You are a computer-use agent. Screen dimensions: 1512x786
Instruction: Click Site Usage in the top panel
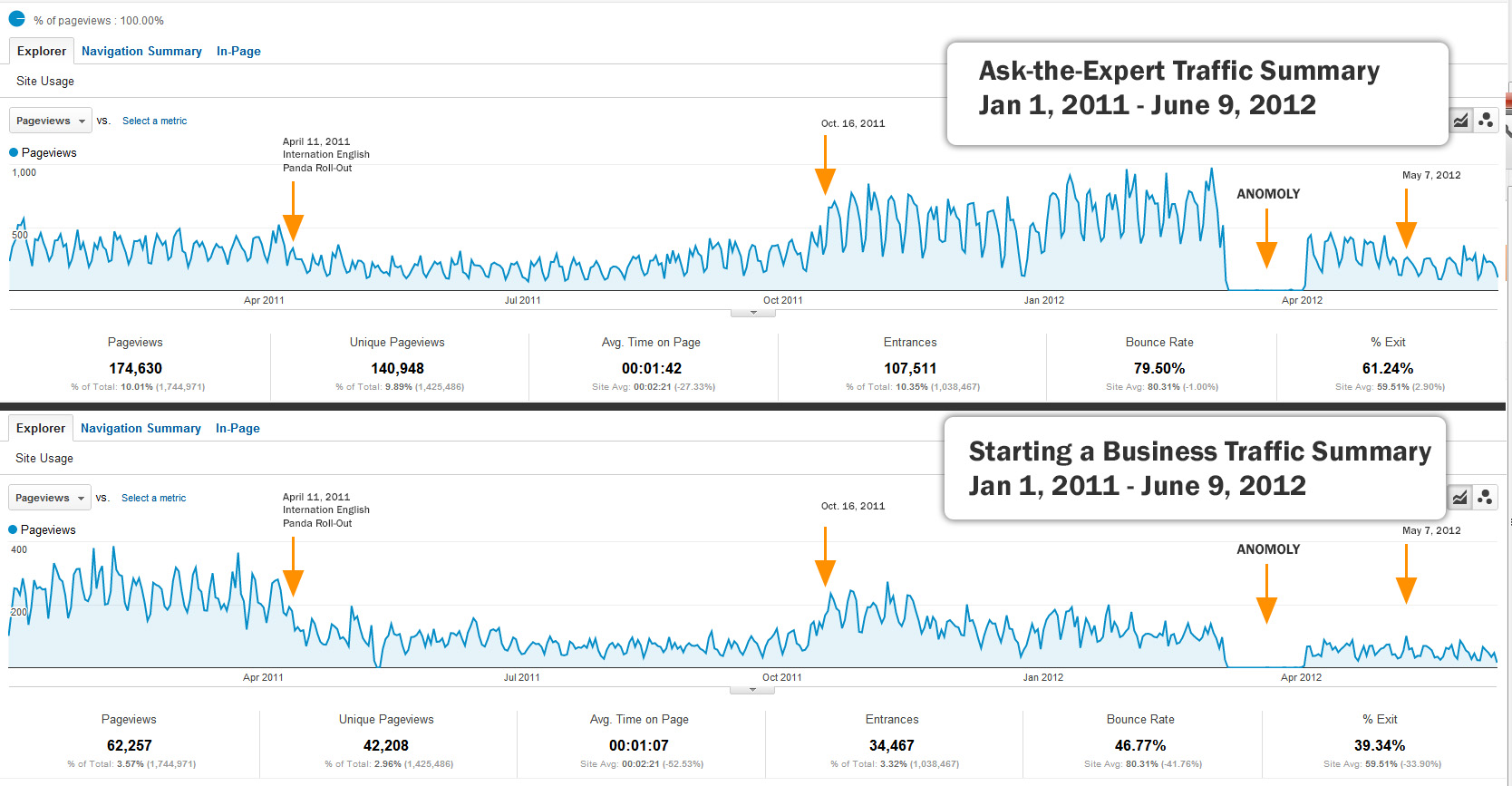[x=45, y=81]
